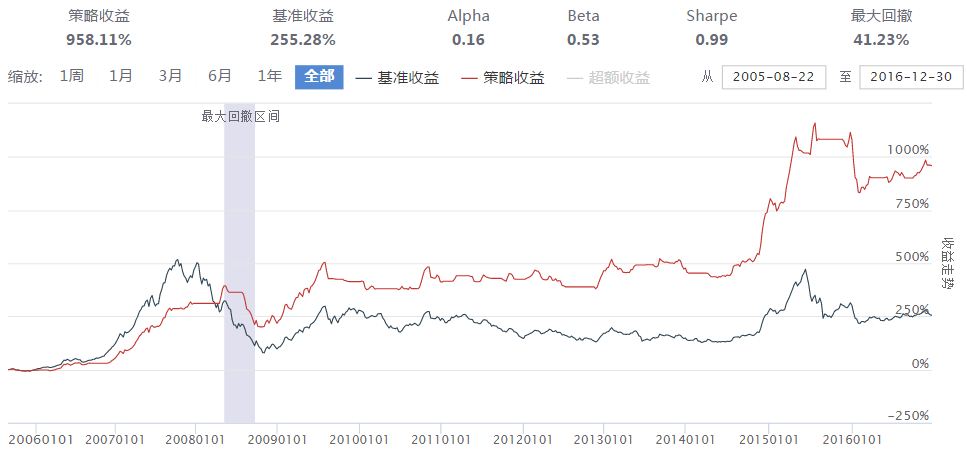Click the red 策略收益 legend line

tap(469, 78)
